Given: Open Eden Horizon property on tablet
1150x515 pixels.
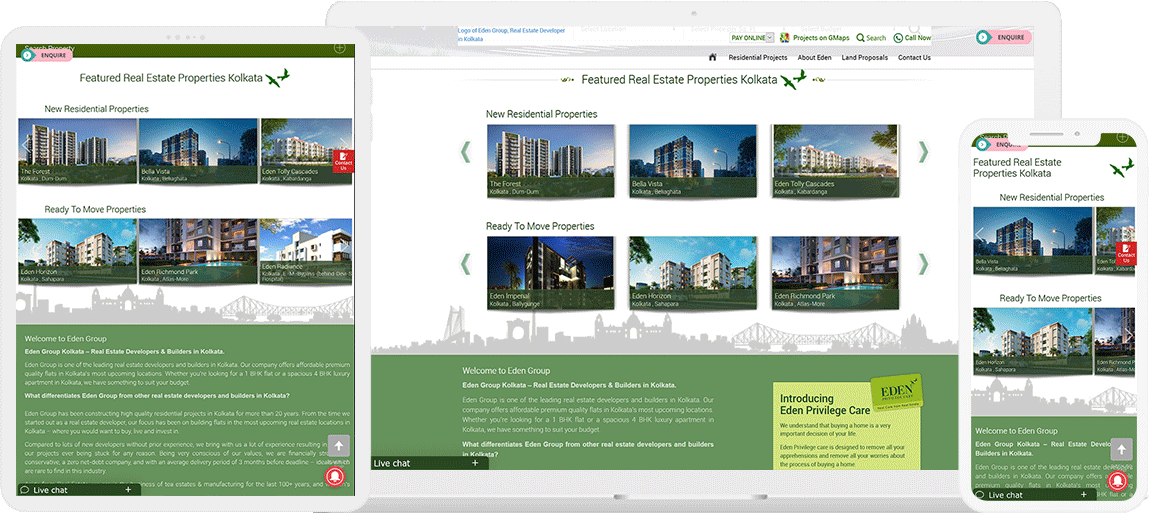Looking at the screenshot, I should click(x=77, y=252).
